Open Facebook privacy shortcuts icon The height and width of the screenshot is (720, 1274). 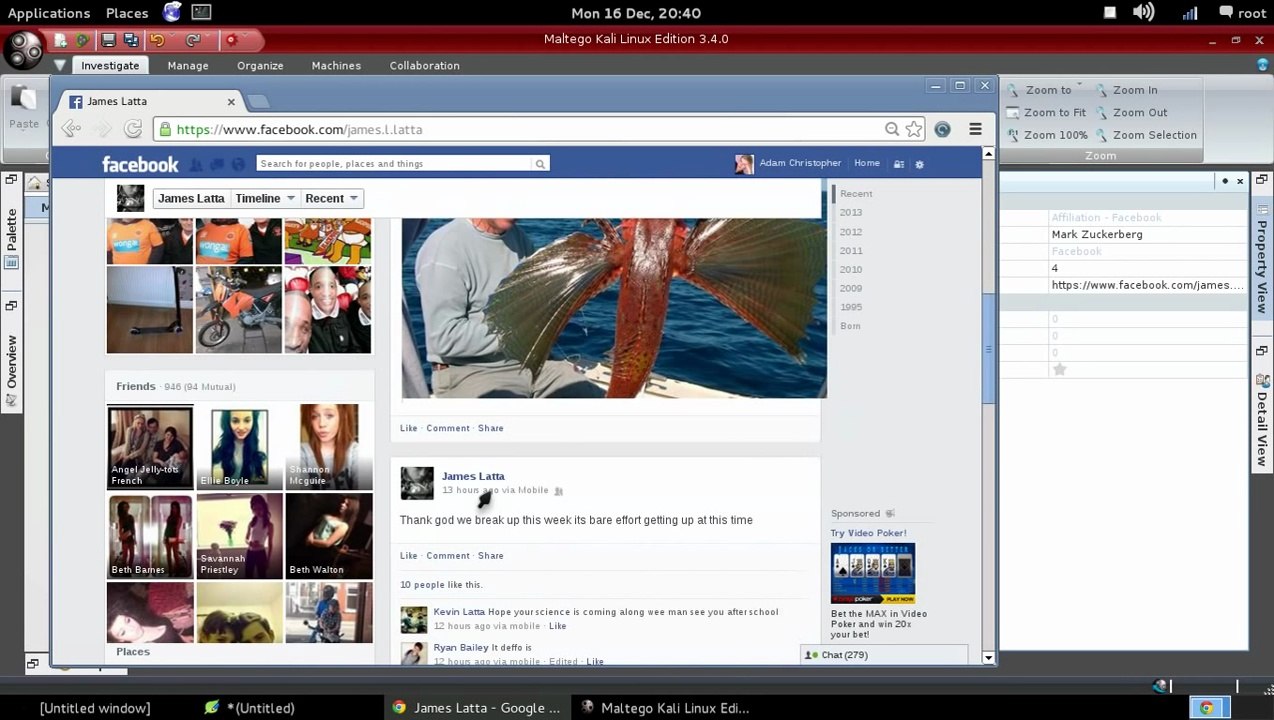pyautogui.click(x=899, y=164)
